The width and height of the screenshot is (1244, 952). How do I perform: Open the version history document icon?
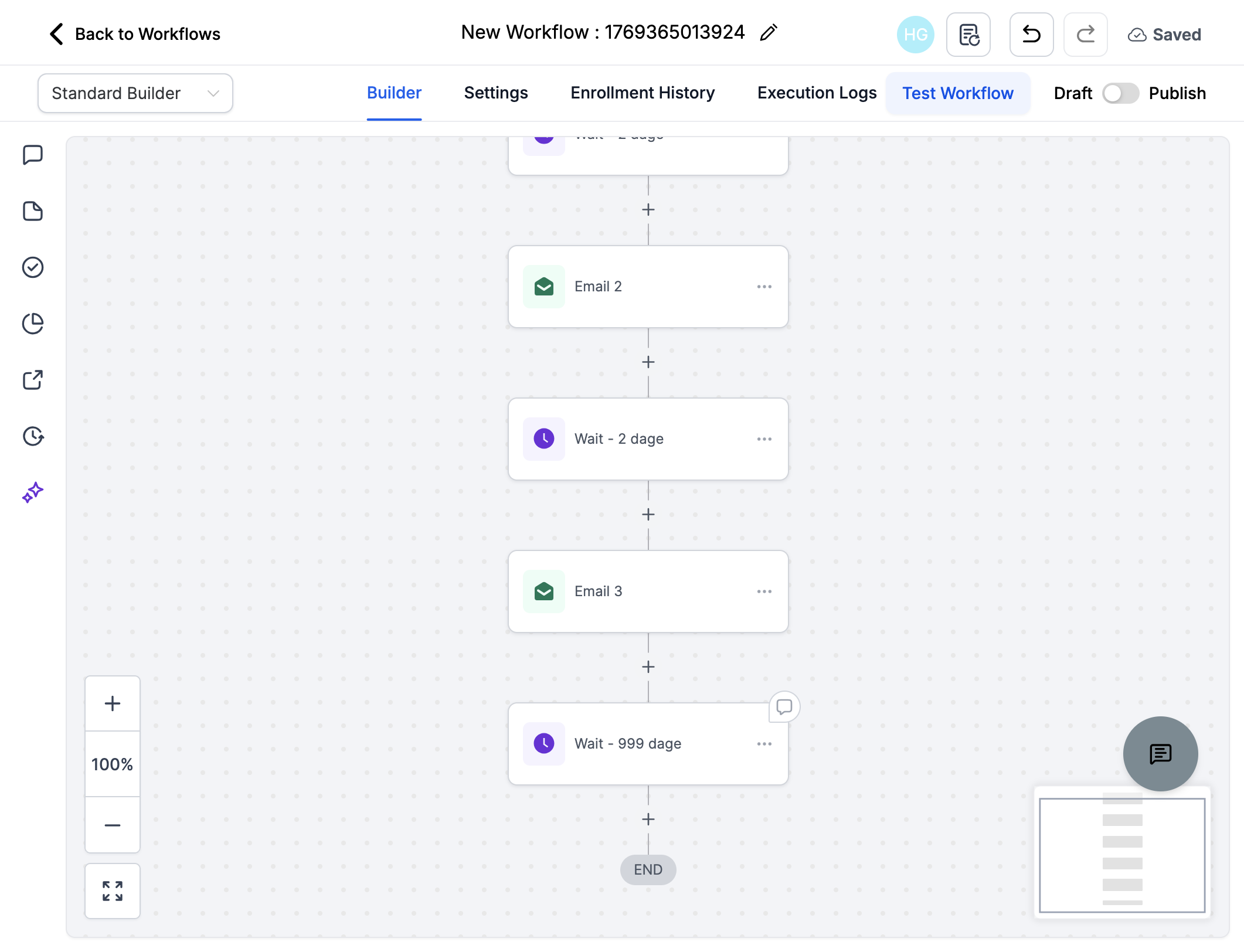(968, 35)
